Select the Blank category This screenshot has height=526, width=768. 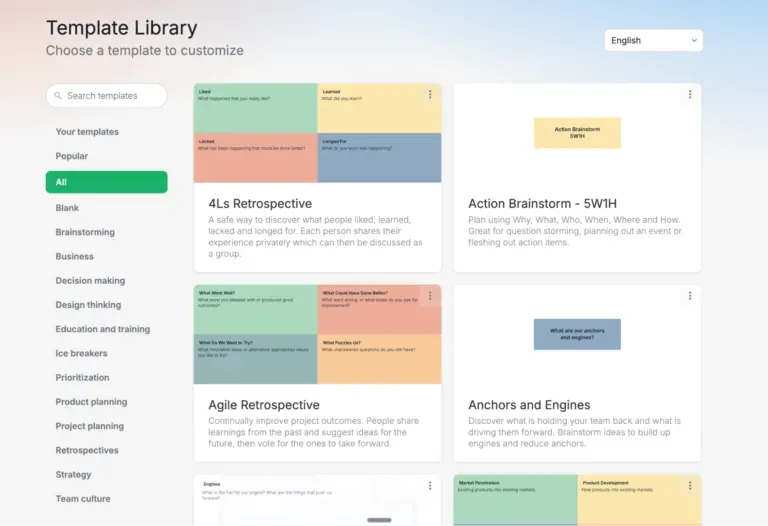[67, 208]
